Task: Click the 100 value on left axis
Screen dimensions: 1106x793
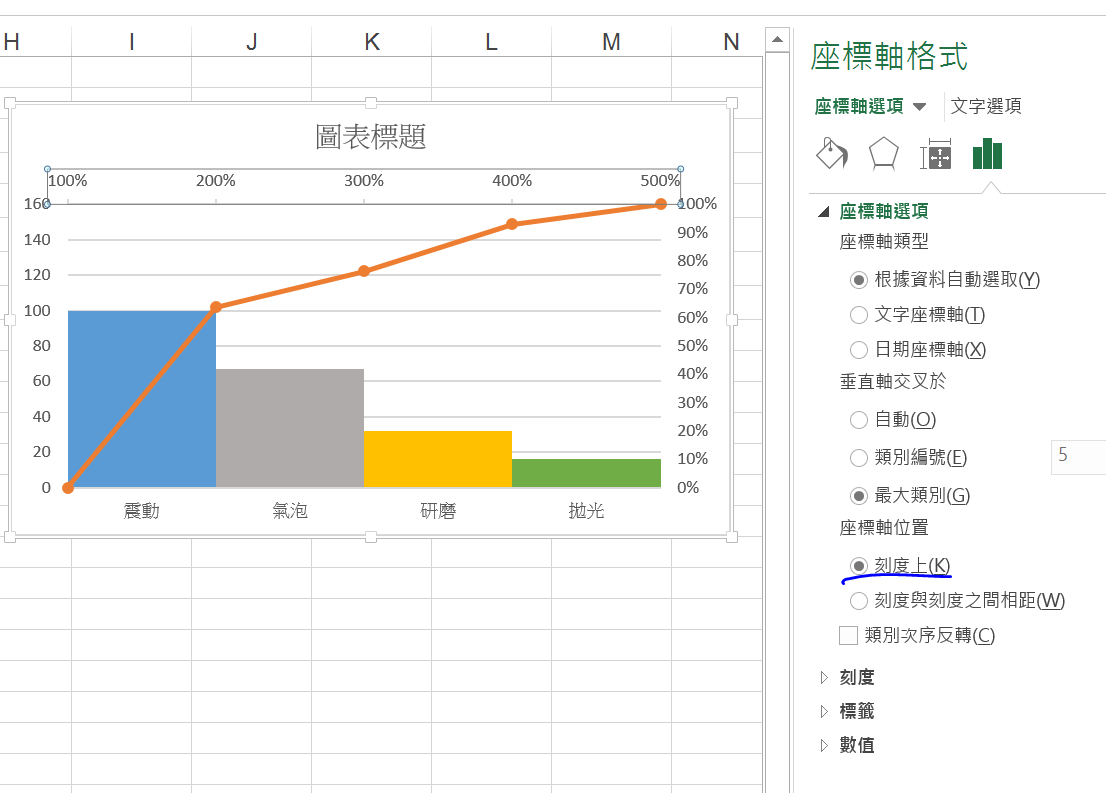Action: [37, 310]
